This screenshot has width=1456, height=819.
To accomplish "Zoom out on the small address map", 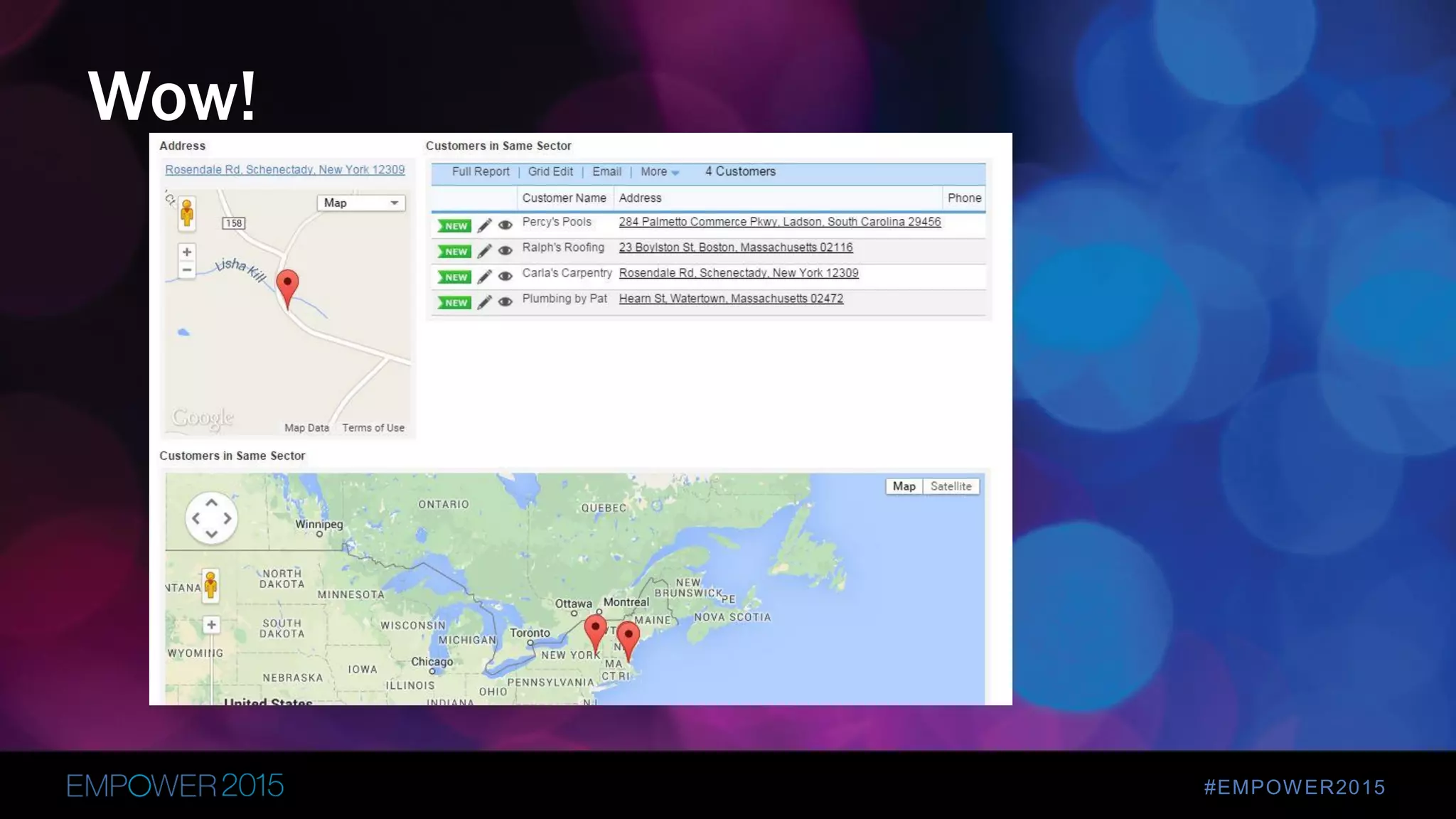I will coord(187,270).
